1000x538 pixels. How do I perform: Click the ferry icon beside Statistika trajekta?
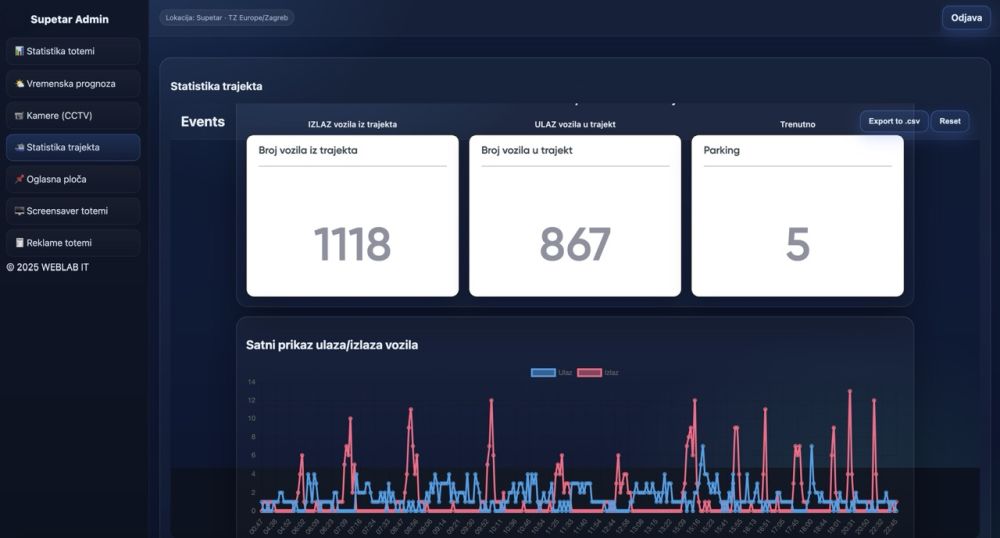tap(19, 148)
